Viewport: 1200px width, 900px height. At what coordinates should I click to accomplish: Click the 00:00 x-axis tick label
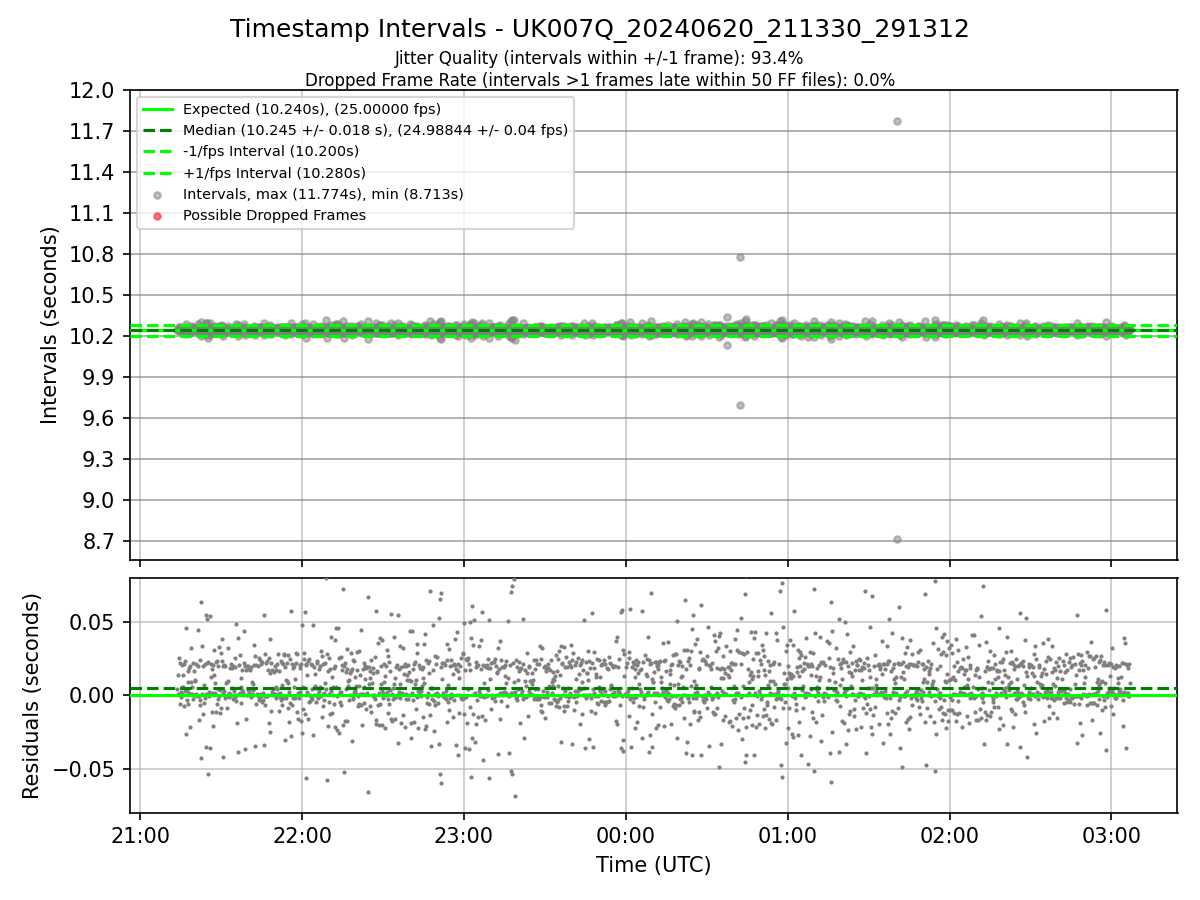625,834
